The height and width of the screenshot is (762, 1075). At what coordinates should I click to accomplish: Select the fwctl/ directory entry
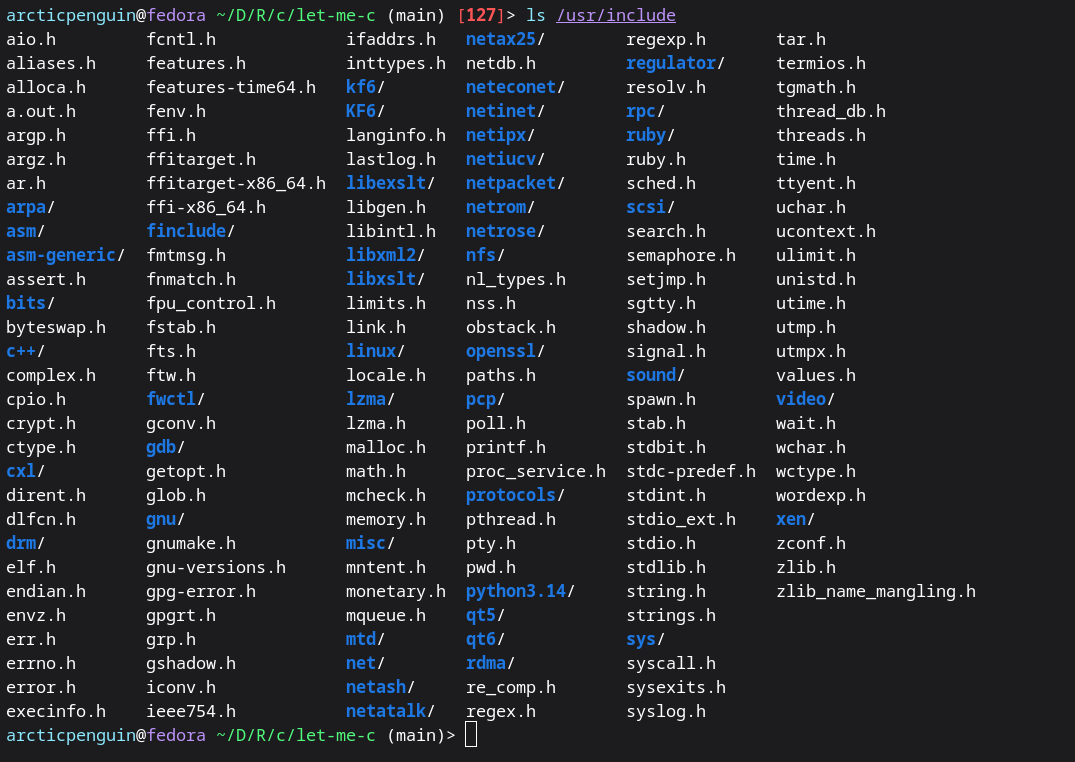(176, 399)
